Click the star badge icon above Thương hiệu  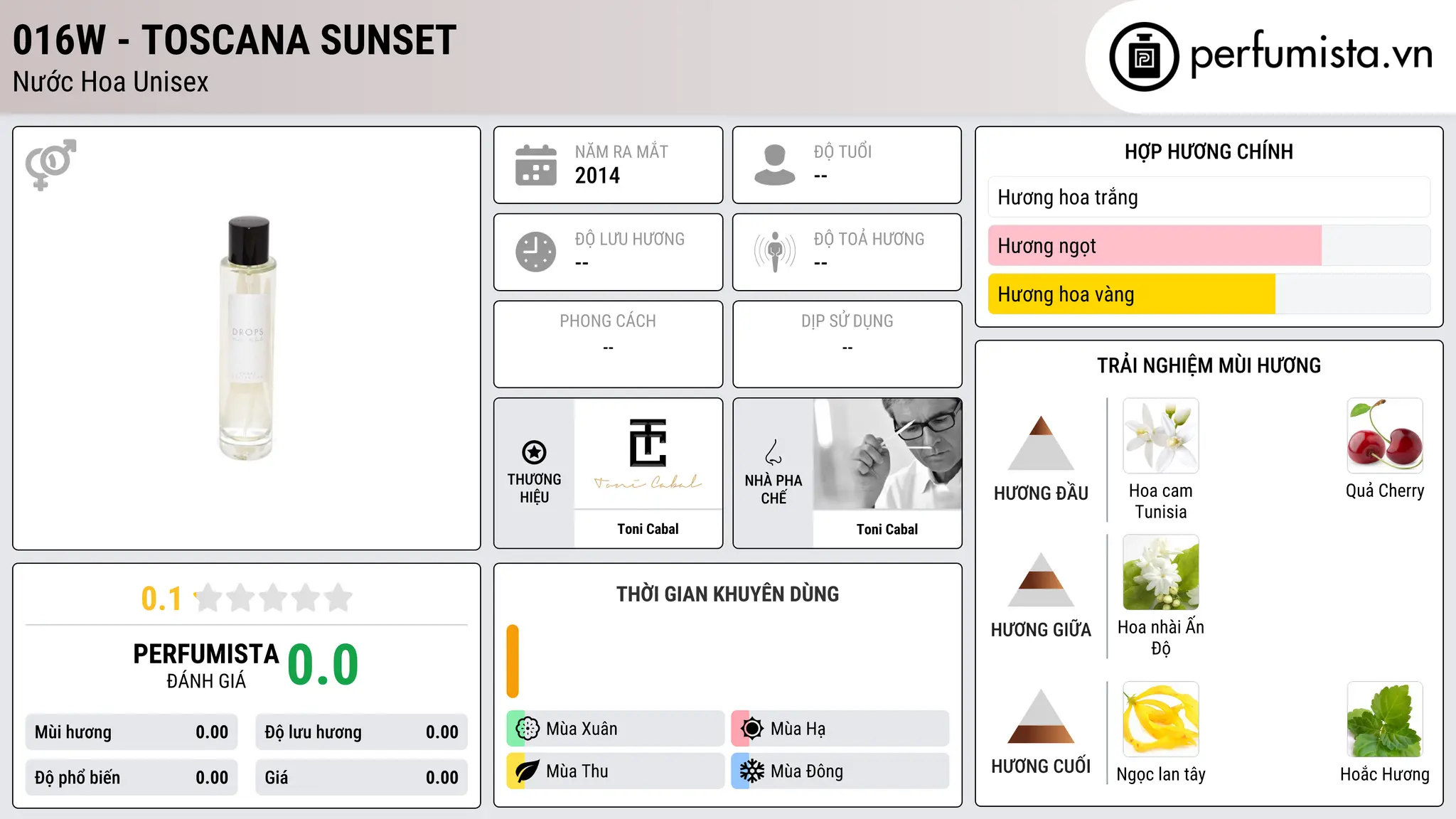(x=534, y=452)
